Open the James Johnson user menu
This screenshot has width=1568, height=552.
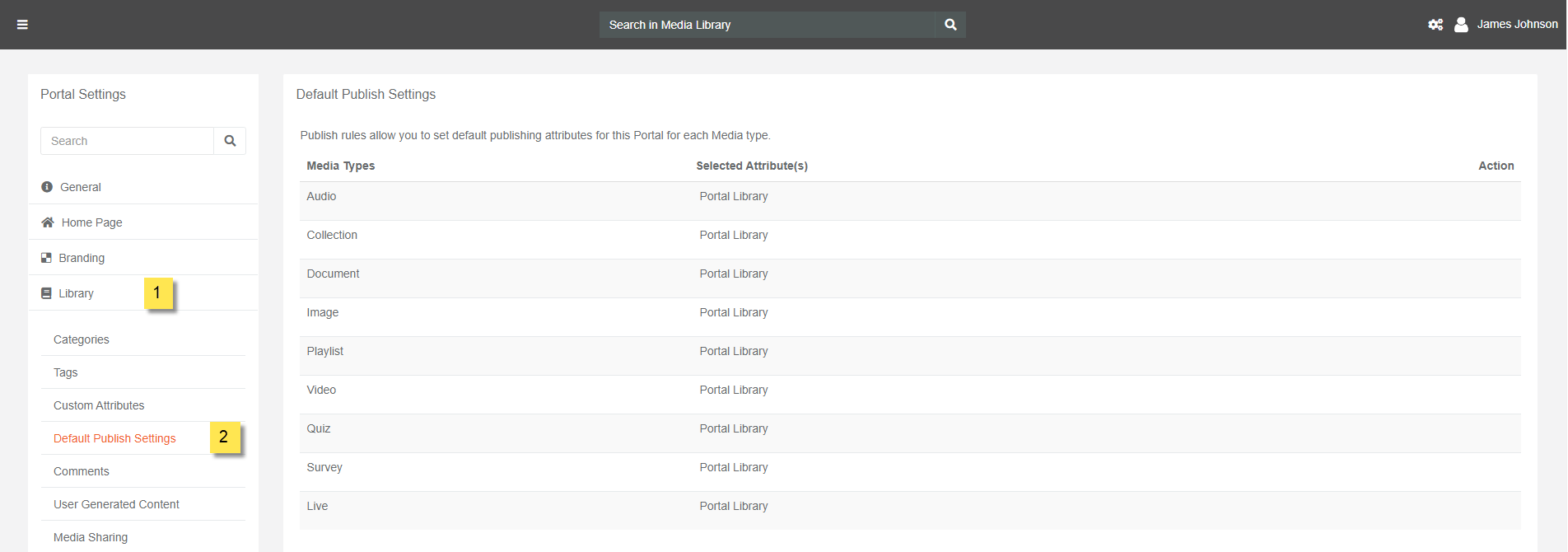pos(1517,25)
